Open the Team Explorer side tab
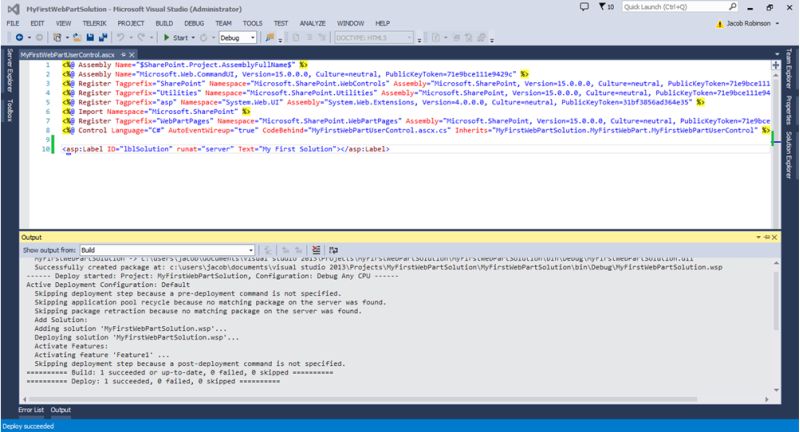The image size is (800, 432). [789, 68]
